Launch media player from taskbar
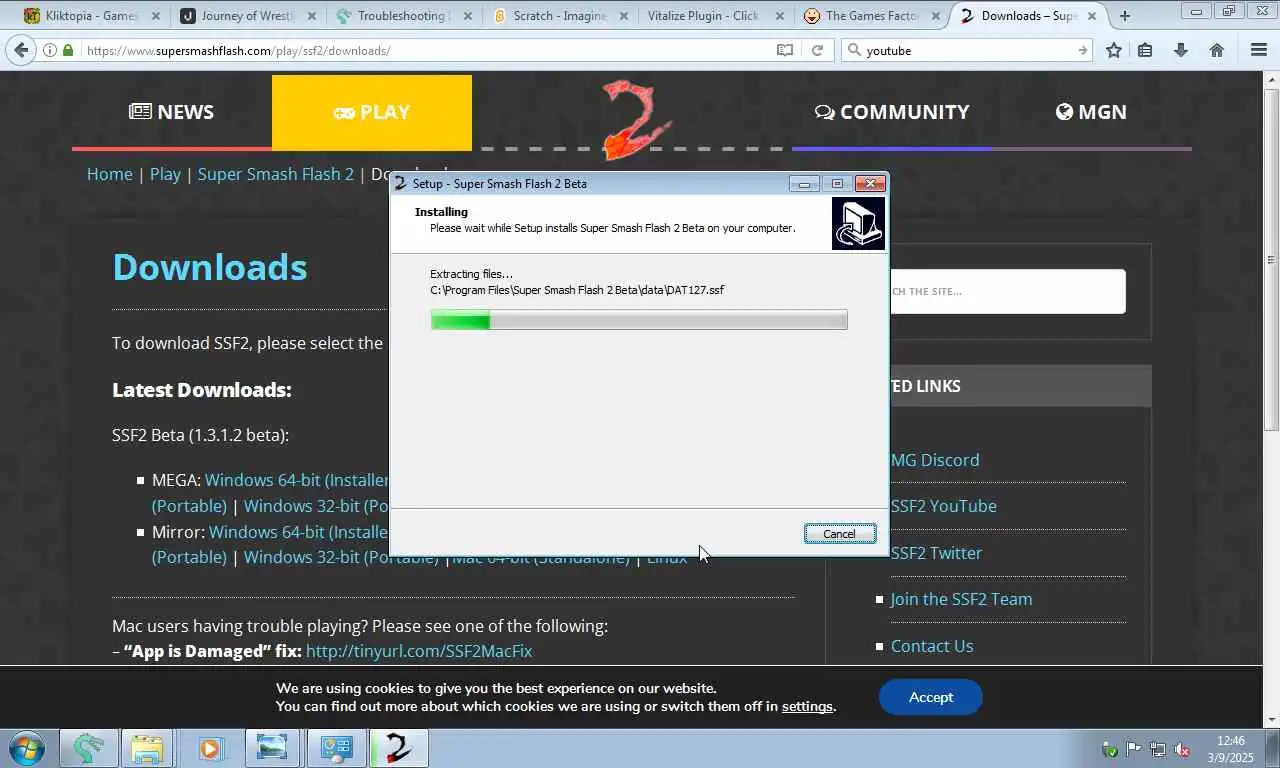The image size is (1280, 768). 209,748
